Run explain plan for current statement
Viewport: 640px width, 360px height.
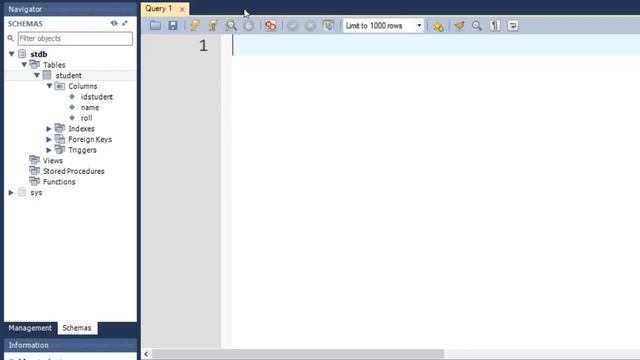(x=231, y=26)
